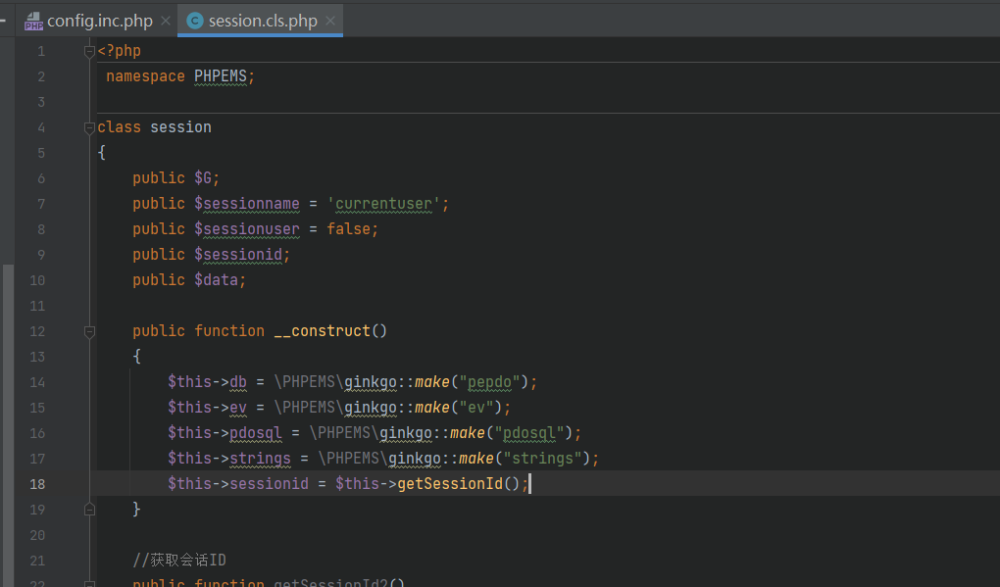The height and width of the screenshot is (587, 1000).
Task: Close the config.inc.php tab
Action: [x=166, y=21]
